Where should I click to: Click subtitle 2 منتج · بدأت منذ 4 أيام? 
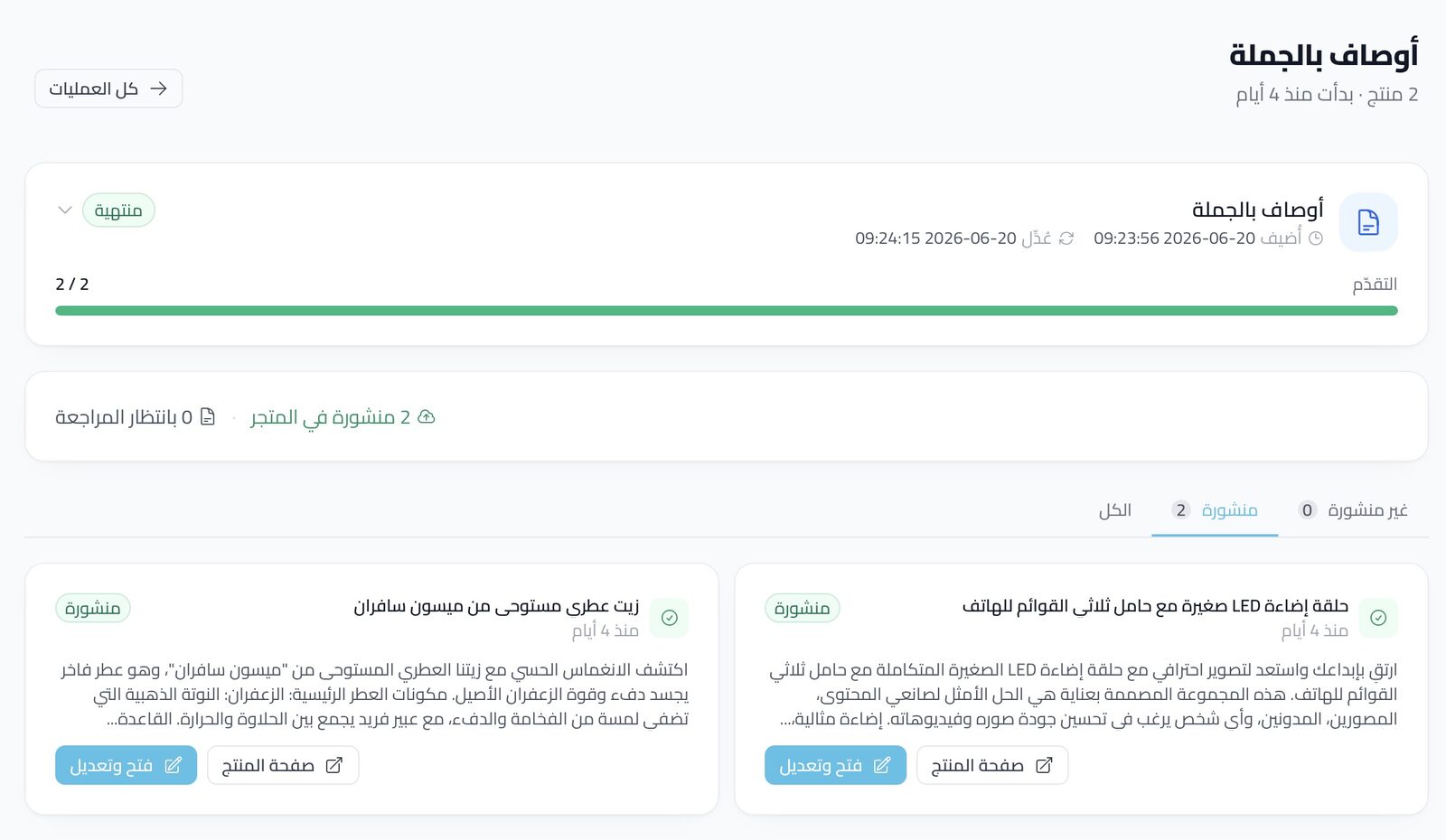[x=1327, y=95]
